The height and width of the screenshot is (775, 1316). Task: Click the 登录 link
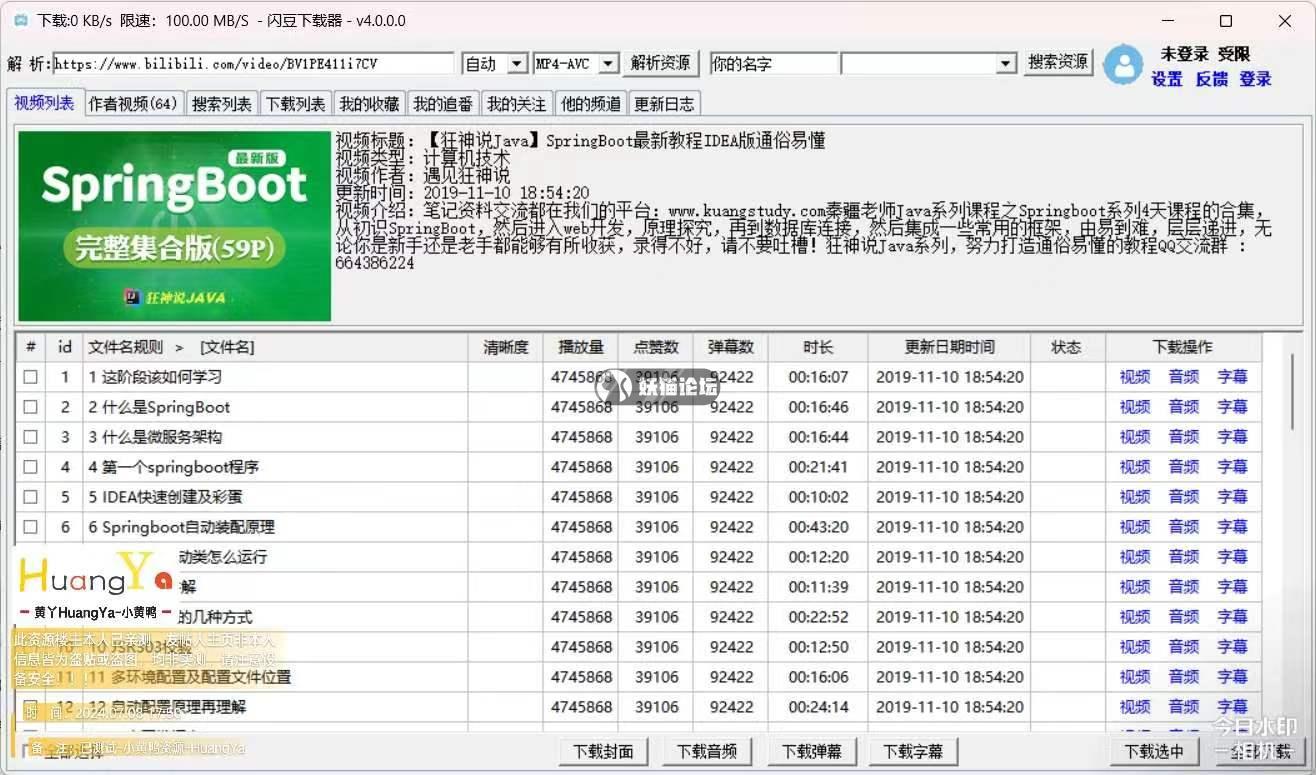click(x=1256, y=79)
